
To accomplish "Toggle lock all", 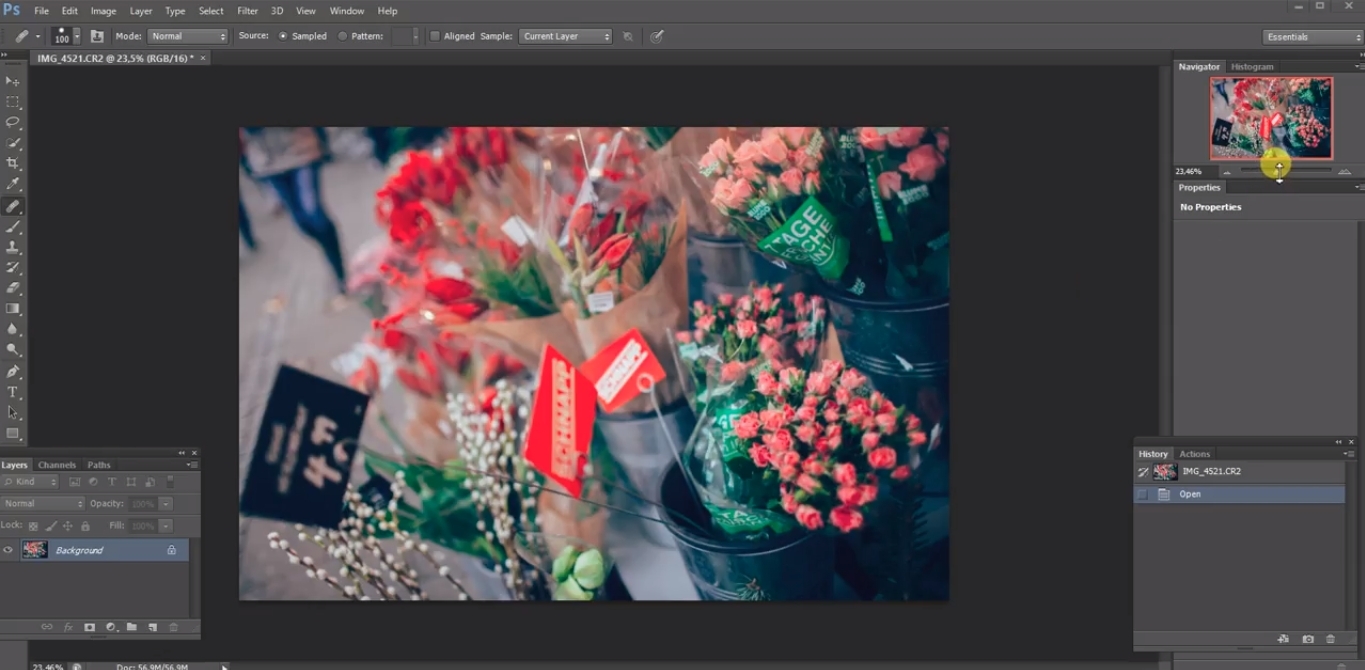I will point(85,526).
